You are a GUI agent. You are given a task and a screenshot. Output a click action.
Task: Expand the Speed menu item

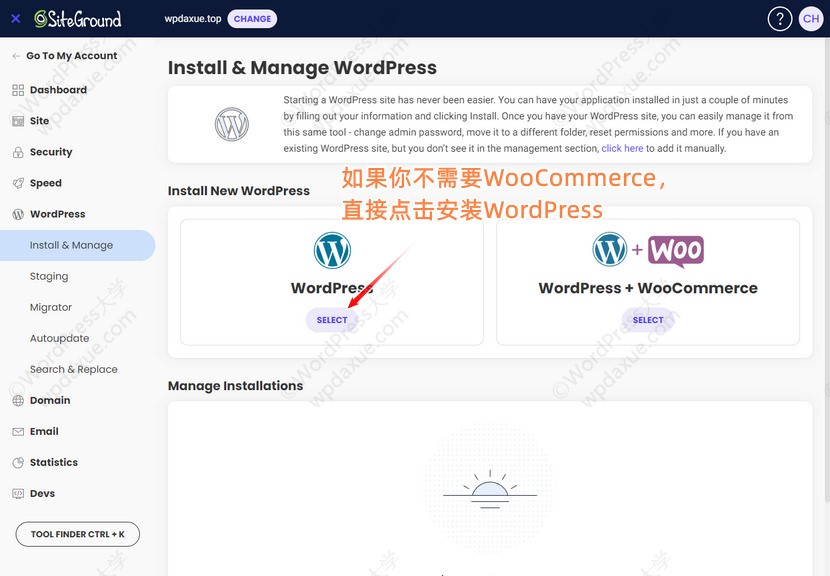coord(46,183)
